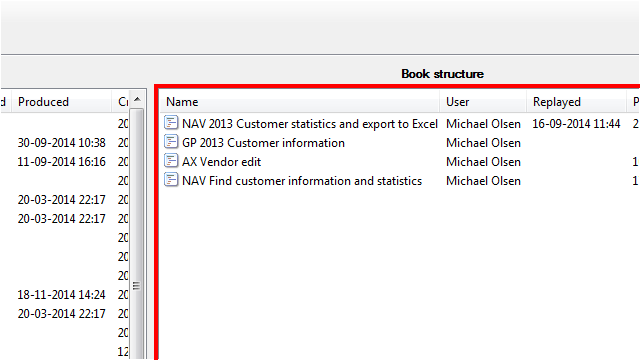640x360 pixels.
Task: Click the recording icon beside NAV 2013 Customer statistics
Action: pyautogui.click(x=171, y=123)
